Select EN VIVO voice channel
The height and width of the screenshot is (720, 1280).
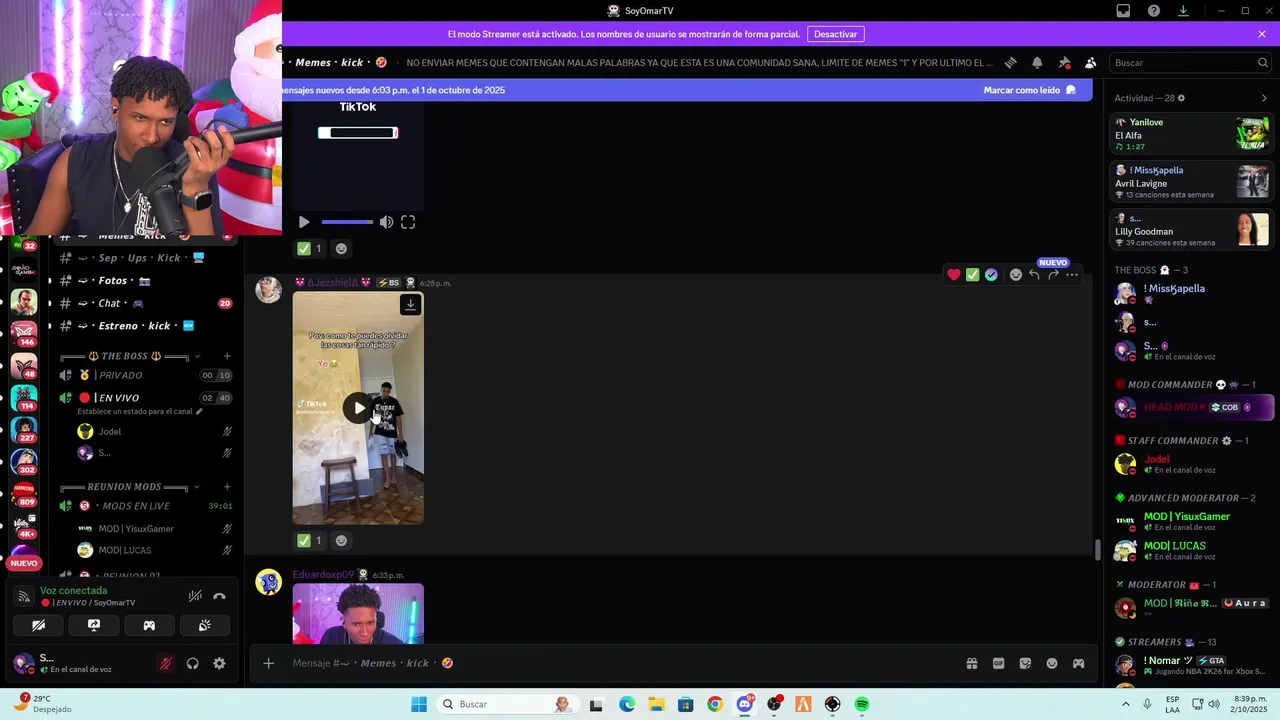[x=144, y=398]
